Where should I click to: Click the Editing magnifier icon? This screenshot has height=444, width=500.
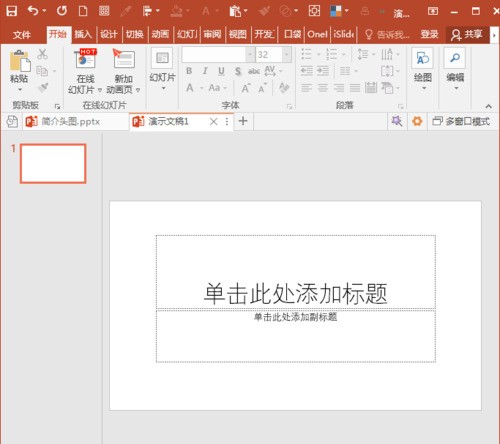[455, 58]
